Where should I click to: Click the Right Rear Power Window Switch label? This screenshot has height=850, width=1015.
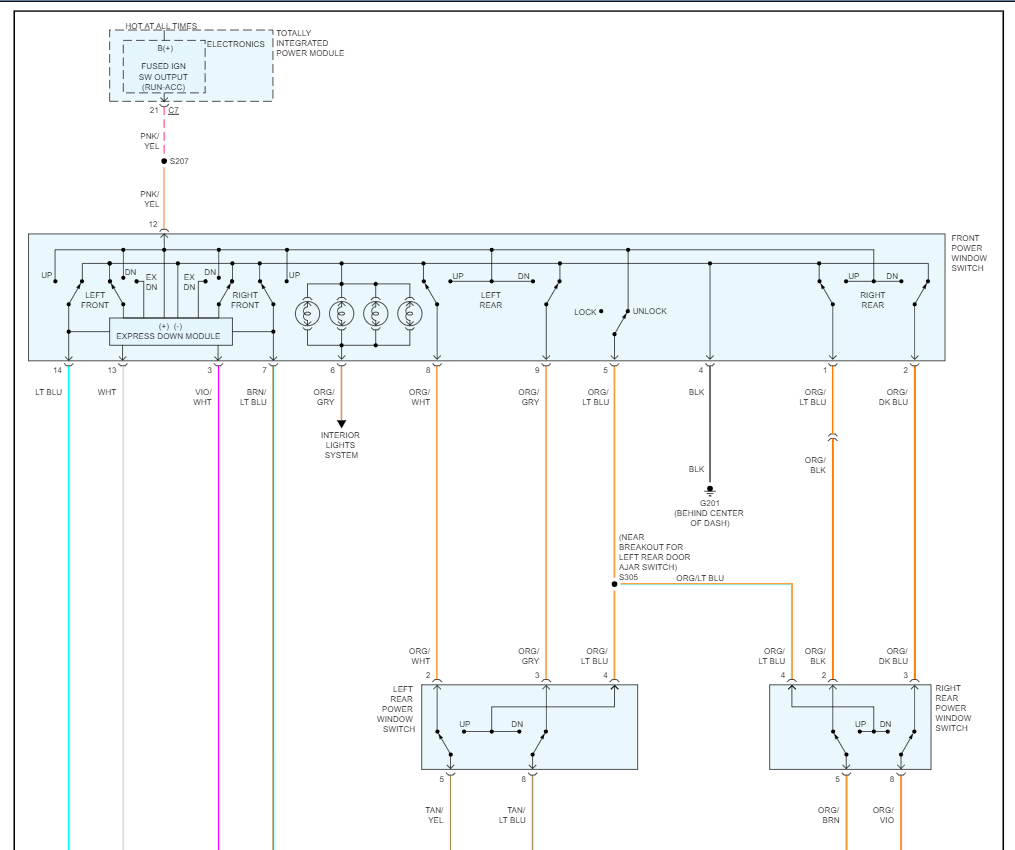coord(953,708)
